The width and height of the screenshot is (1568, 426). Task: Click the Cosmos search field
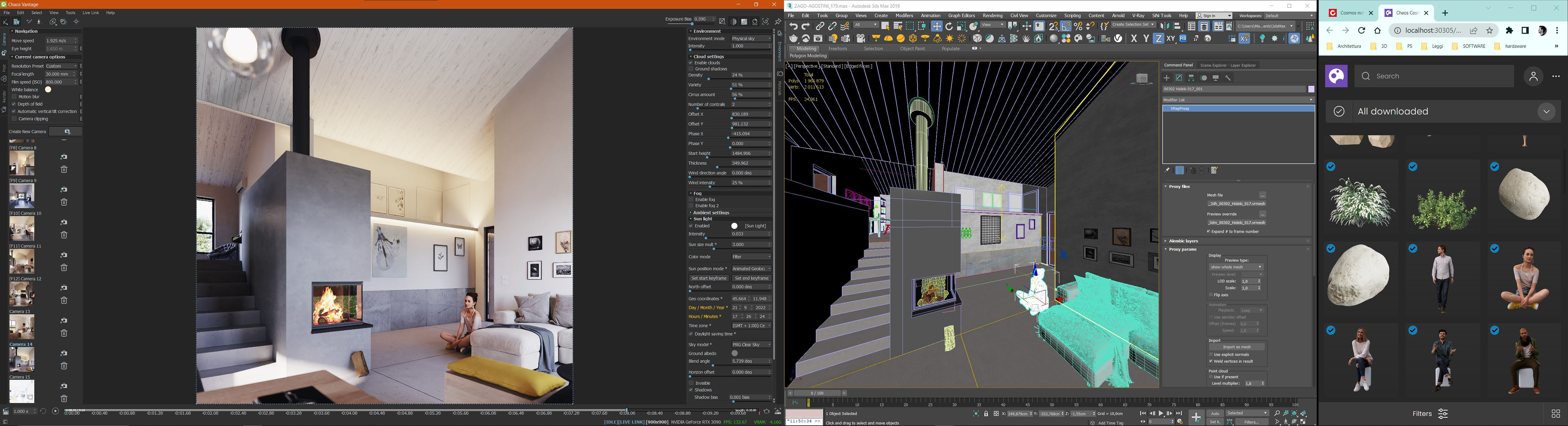click(x=1434, y=76)
